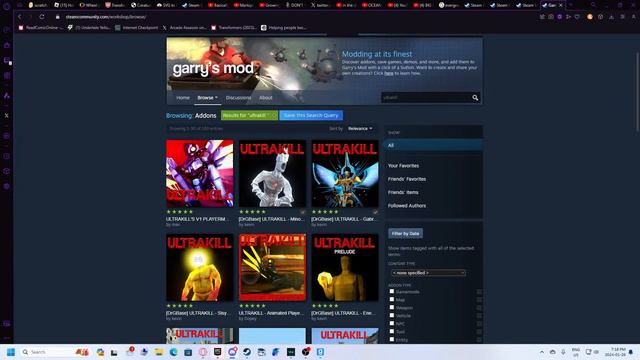Open Twitter X icon in the browser sidebar
The width and height of the screenshot is (640, 360).
tap(7, 116)
